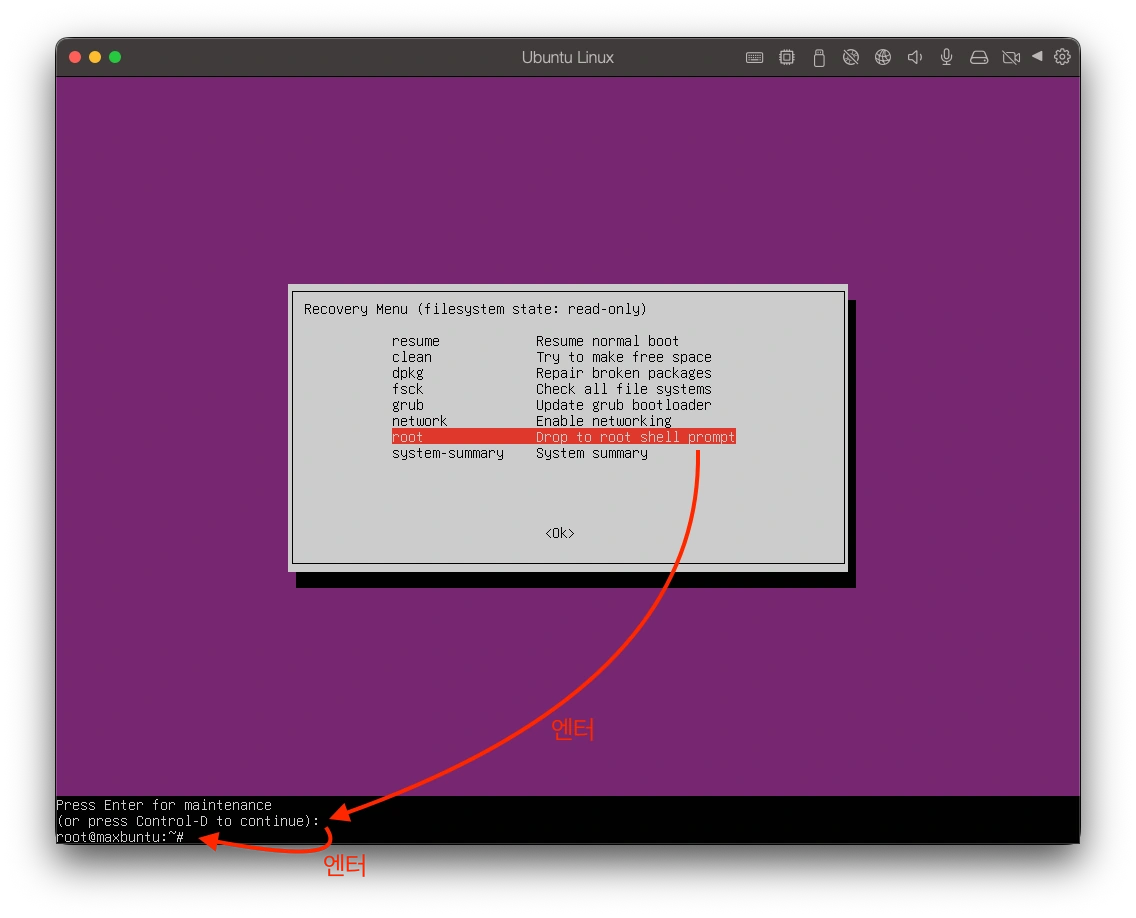Toggle the crossed-out camera icon
The image size is (1136, 918).
[x=1011, y=57]
